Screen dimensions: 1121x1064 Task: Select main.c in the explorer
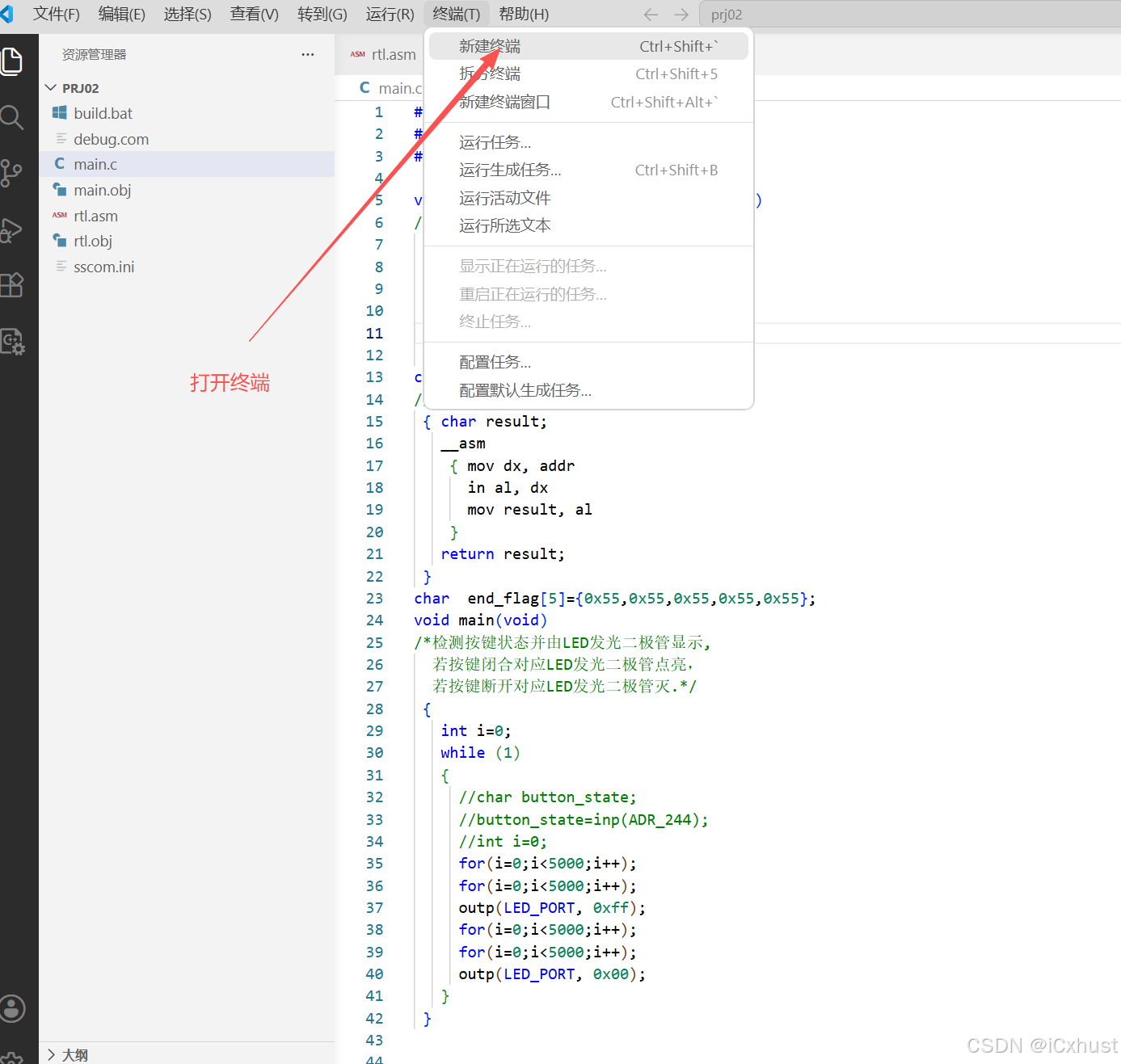(x=187, y=164)
